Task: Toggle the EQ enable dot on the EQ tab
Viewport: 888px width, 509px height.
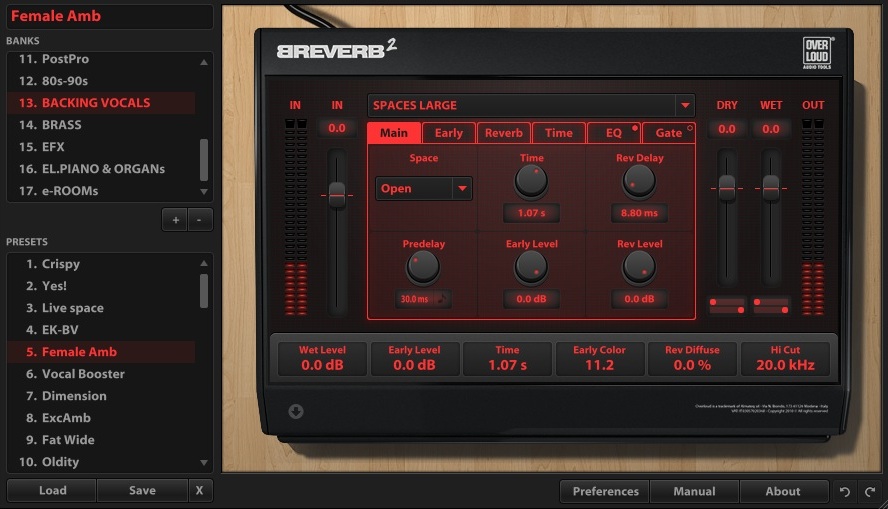Action: [635, 128]
